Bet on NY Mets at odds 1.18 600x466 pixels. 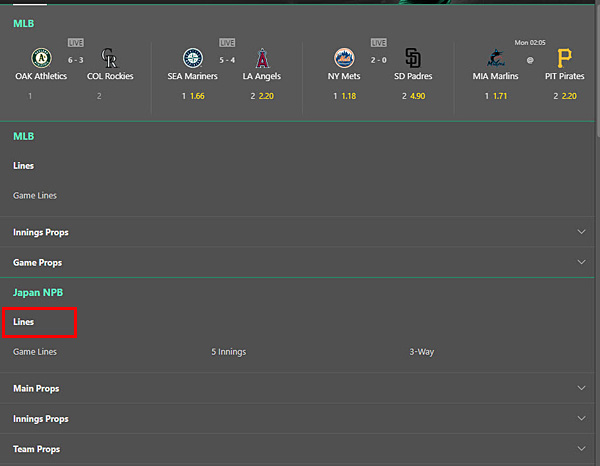click(345, 96)
